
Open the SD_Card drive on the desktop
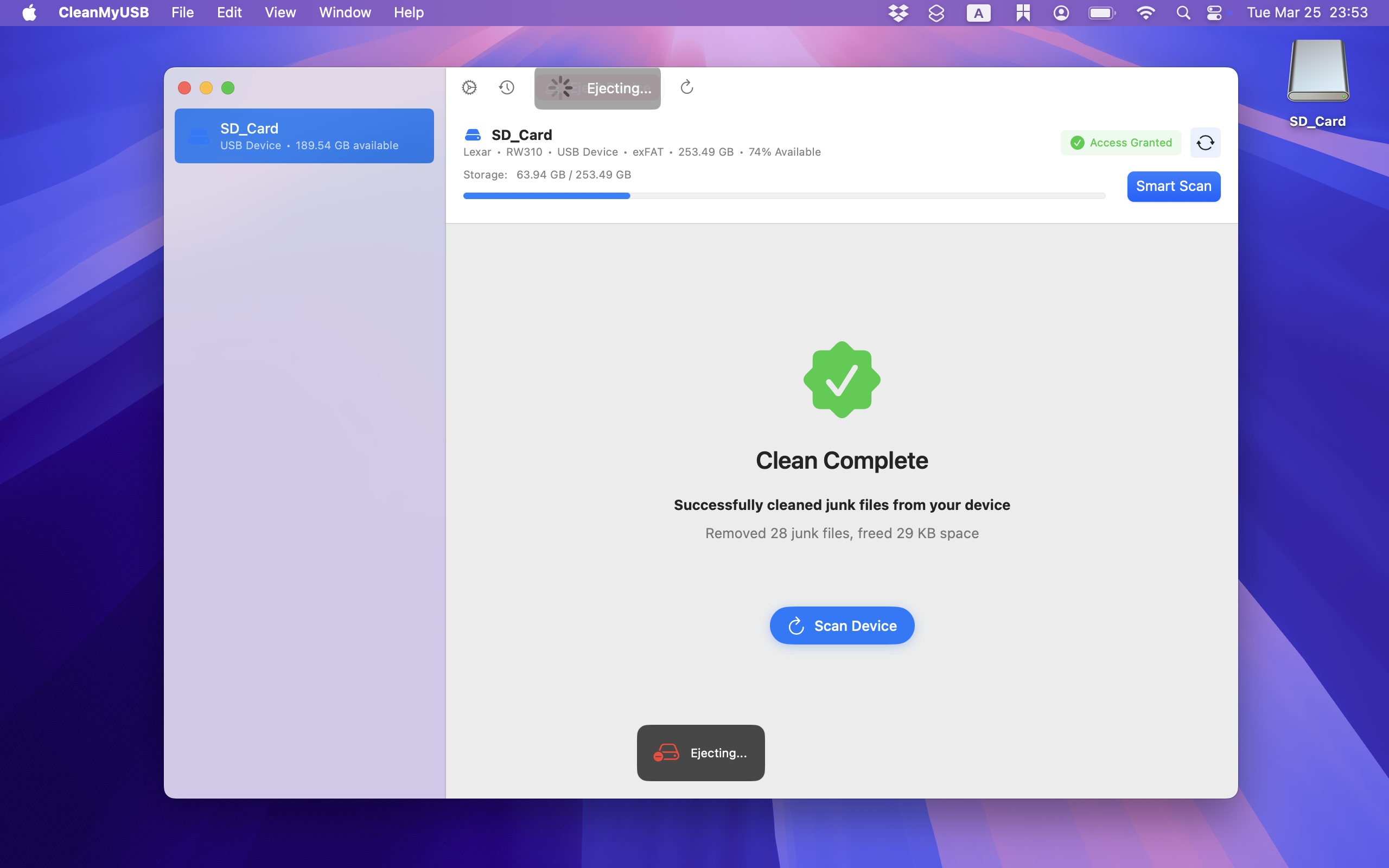pos(1318,84)
